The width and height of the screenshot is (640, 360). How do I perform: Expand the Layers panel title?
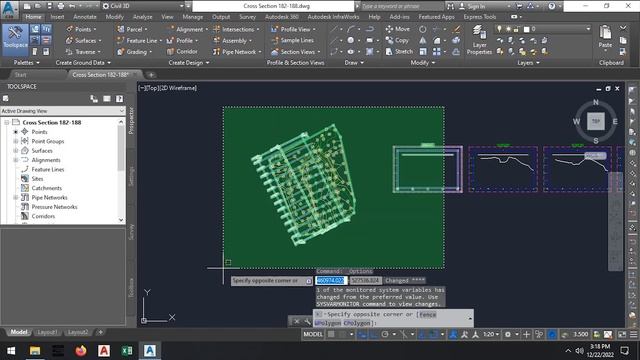528,62
